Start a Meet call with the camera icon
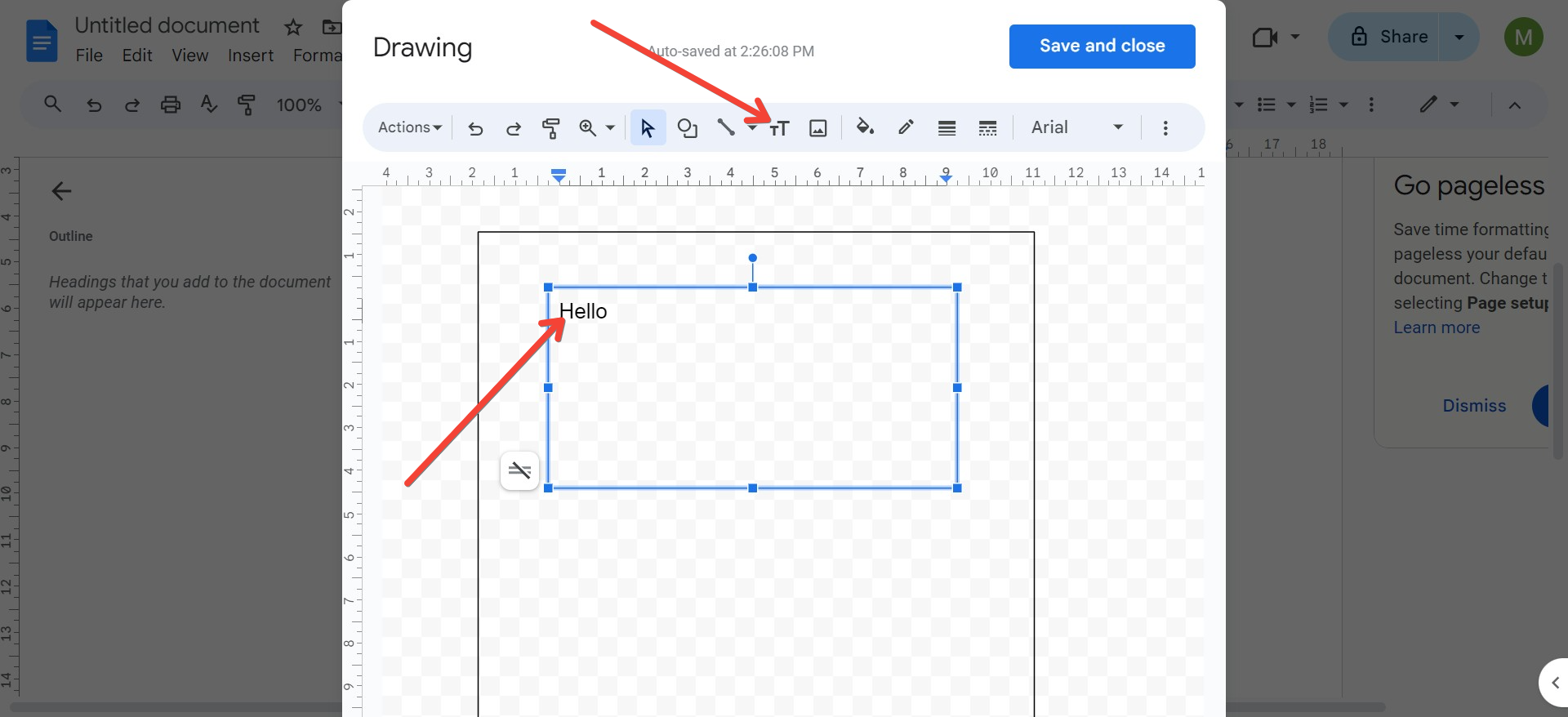This screenshot has height=717, width=1568. click(1264, 38)
